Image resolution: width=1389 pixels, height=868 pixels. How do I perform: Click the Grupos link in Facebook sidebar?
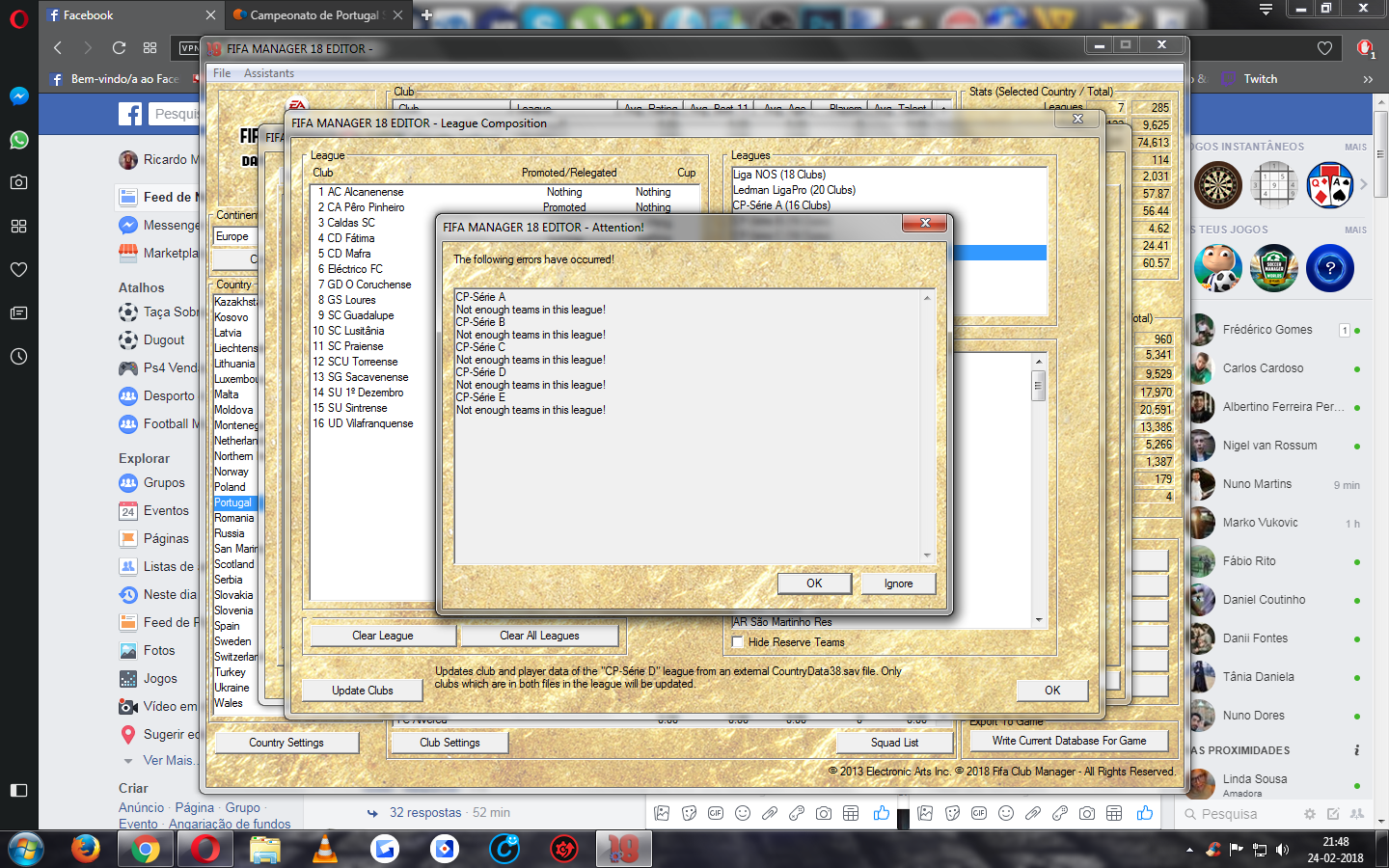[x=164, y=482]
